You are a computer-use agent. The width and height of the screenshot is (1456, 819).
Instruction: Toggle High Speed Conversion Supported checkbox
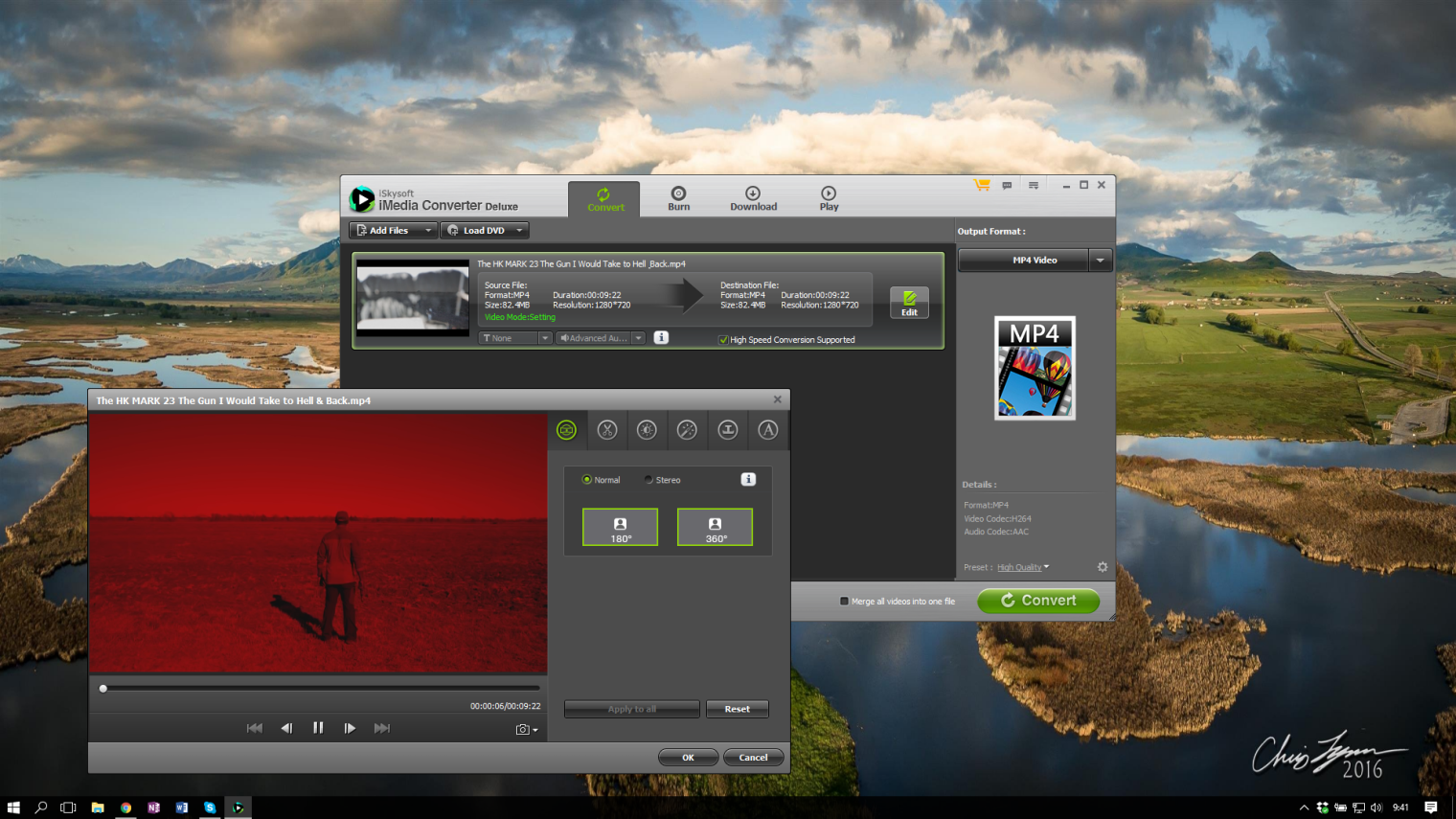pyautogui.click(x=723, y=340)
